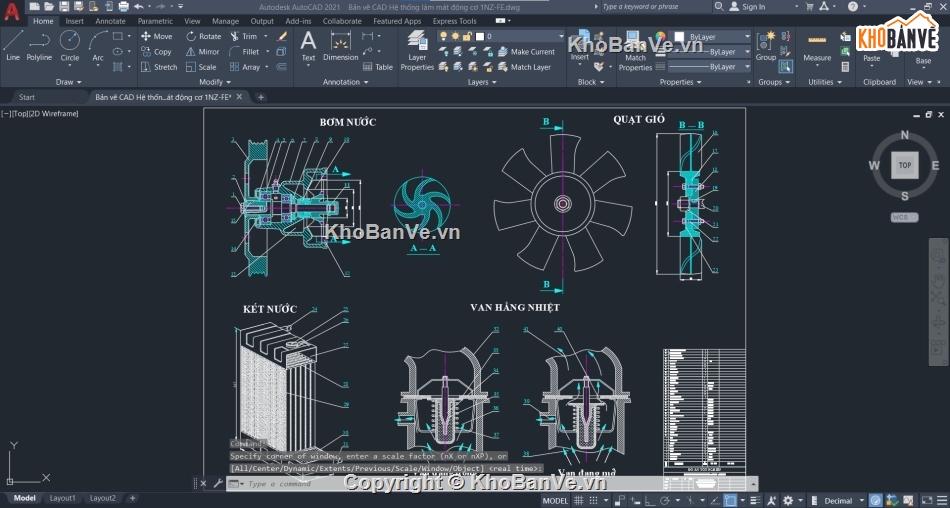Toggle clean screen mode
Screen dimensions: 950x508
click(x=927, y=501)
